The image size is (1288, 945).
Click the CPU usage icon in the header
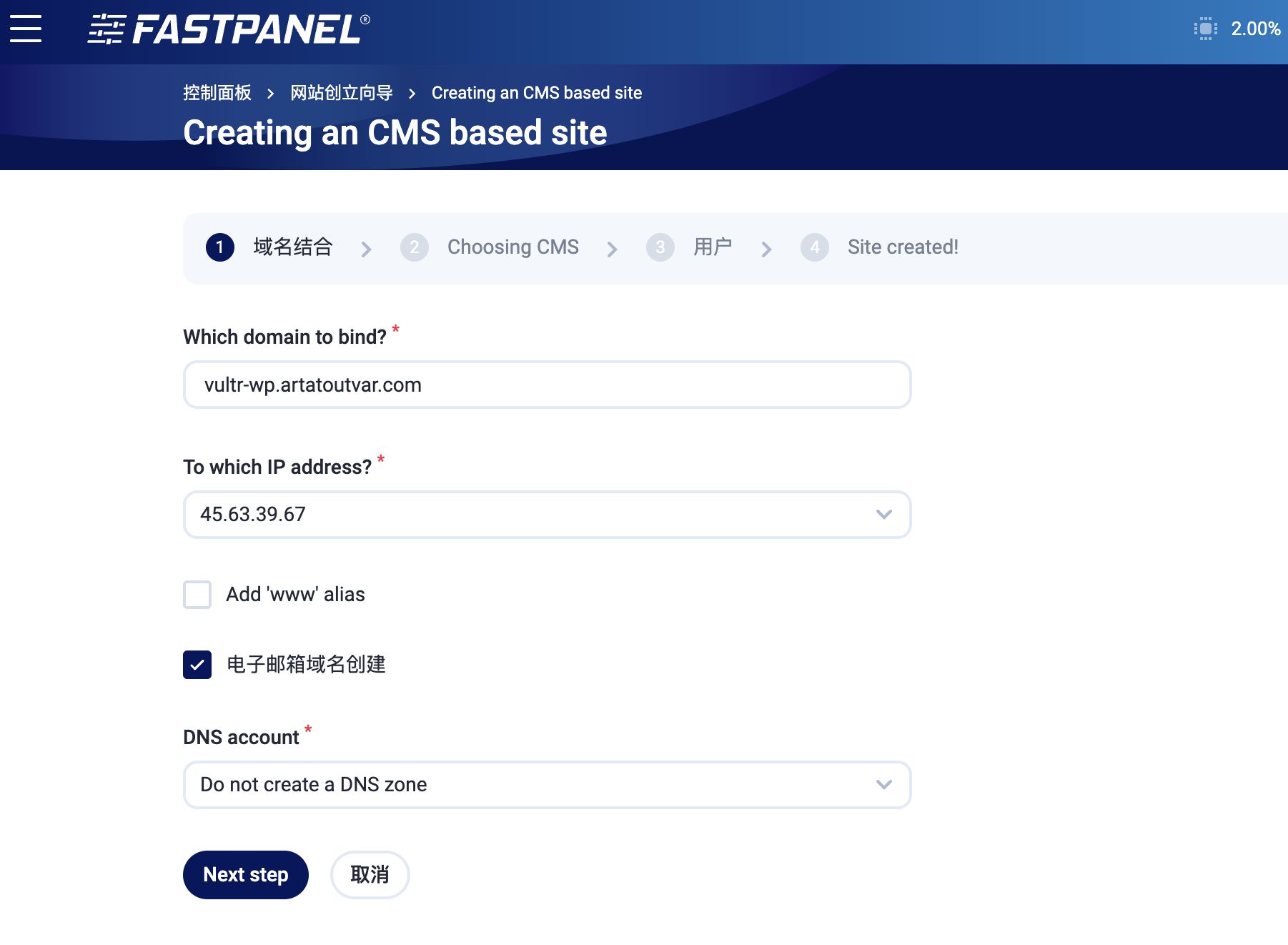click(x=1205, y=29)
